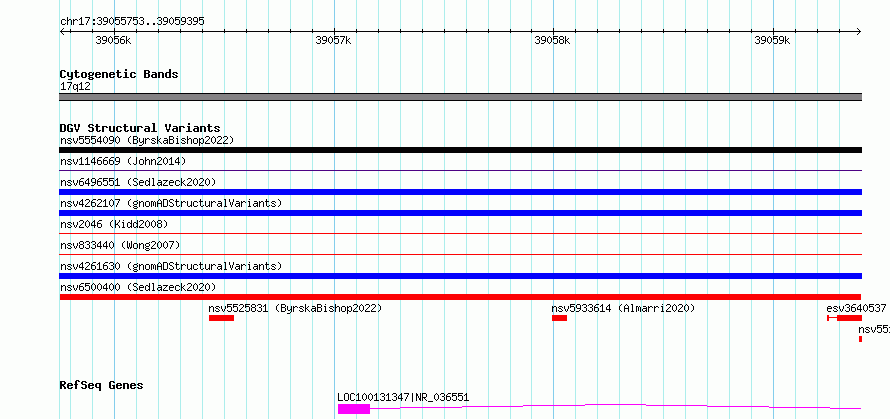The image size is (890, 419).
Task: Open the LOC100131347|NR_036551 gene label
Action: 403,397
